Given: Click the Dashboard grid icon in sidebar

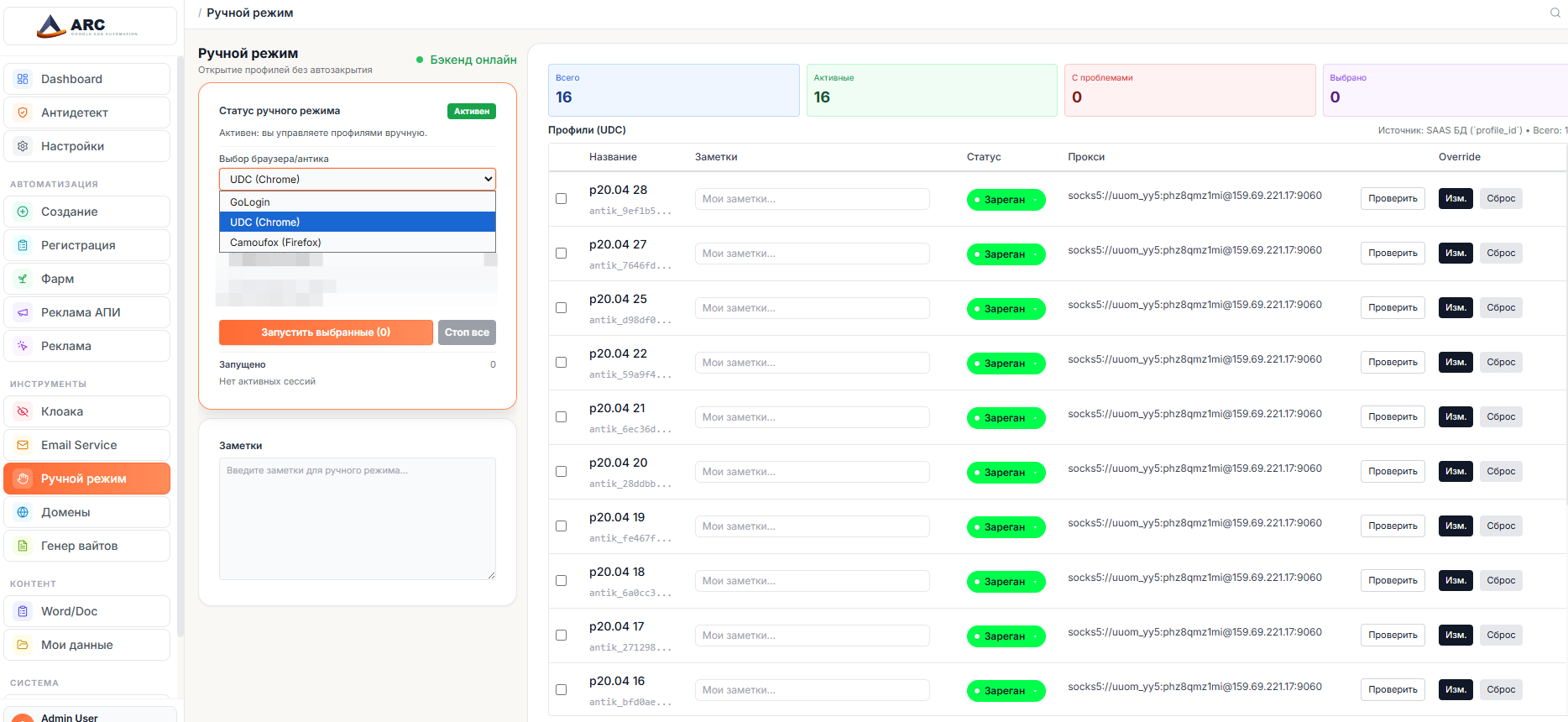Looking at the screenshot, I should point(23,79).
